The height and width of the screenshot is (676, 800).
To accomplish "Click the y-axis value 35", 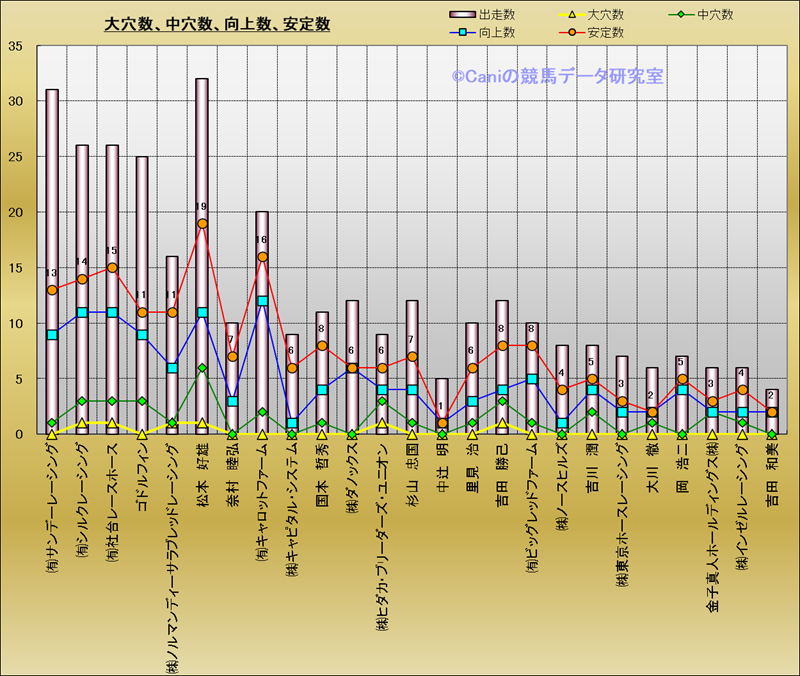I will pos(15,47).
